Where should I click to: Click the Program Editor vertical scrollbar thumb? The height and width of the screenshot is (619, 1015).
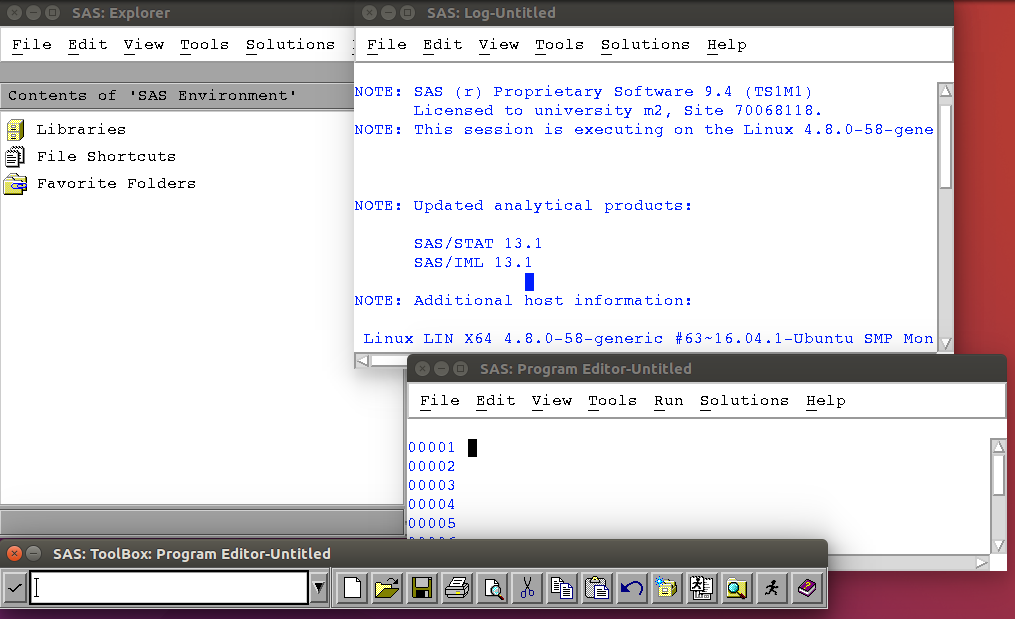click(999, 476)
